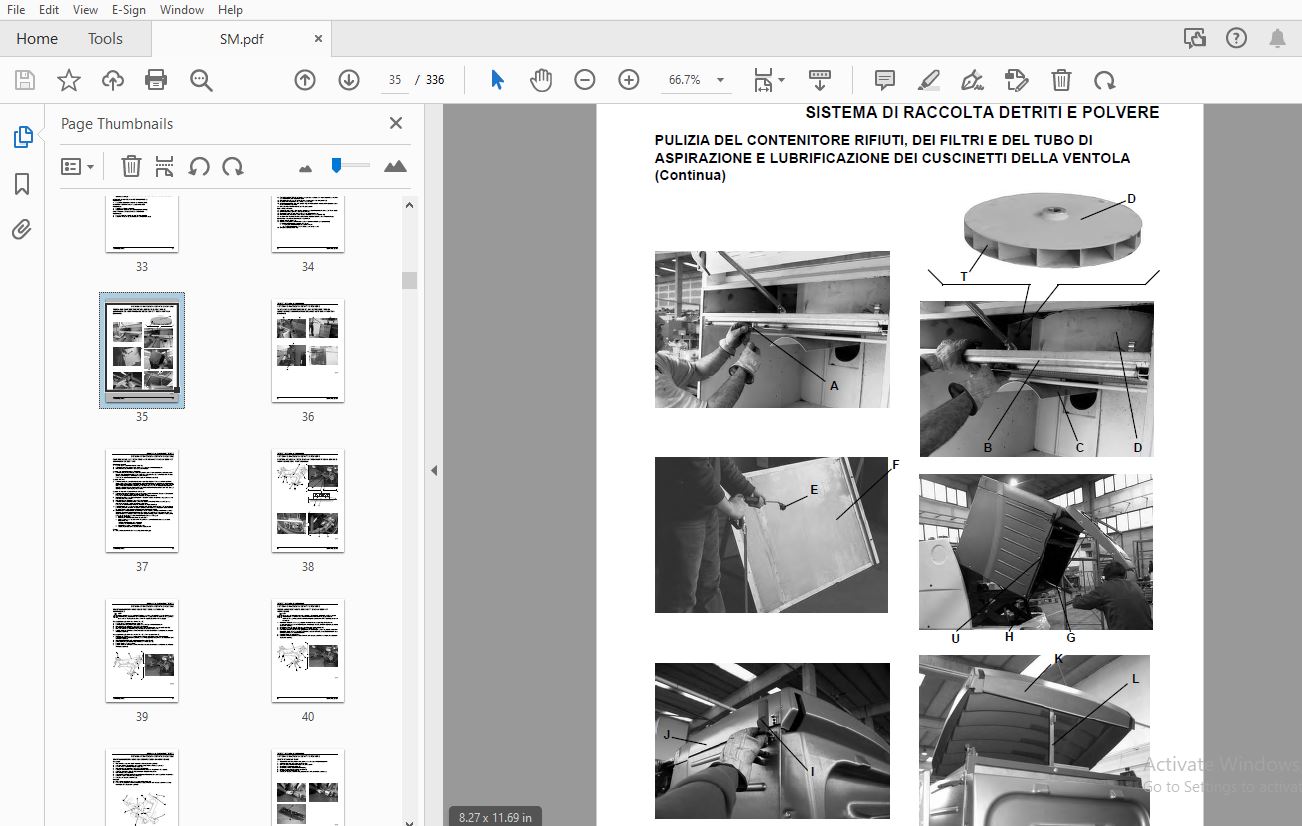Open the find text magnifier tool
Viewport: 1302px width, 826px height.
201,80
